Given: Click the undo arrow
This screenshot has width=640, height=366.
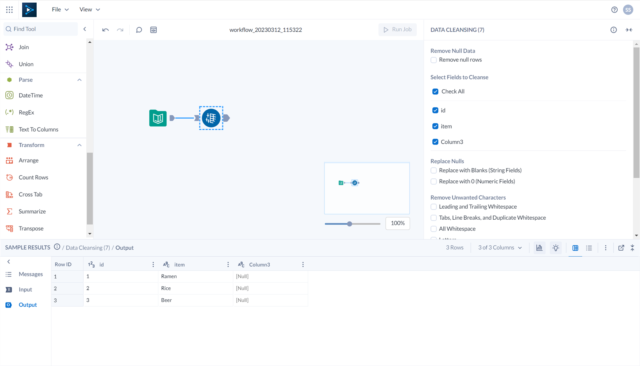Looking at the screenshot, I should pyautogui.click(x=105, y=30).
